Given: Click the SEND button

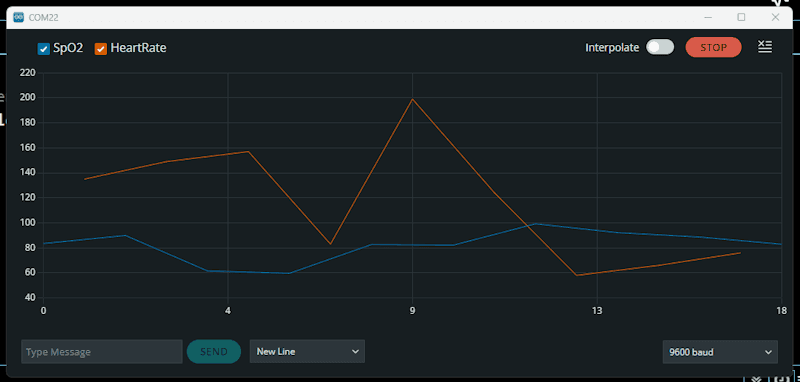Looking at the screenshot, I should point(214,352).
